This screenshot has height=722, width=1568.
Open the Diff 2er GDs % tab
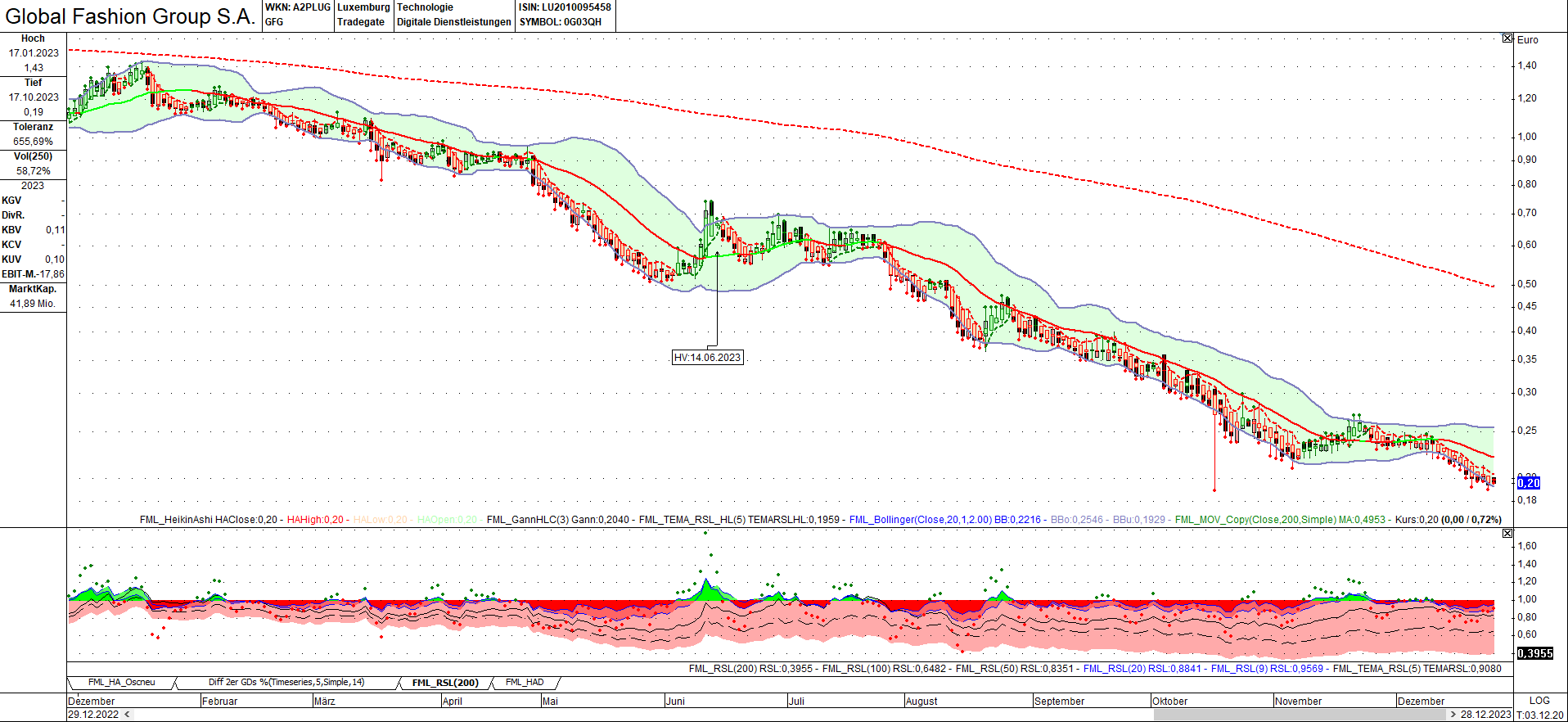tap(286, 683)
